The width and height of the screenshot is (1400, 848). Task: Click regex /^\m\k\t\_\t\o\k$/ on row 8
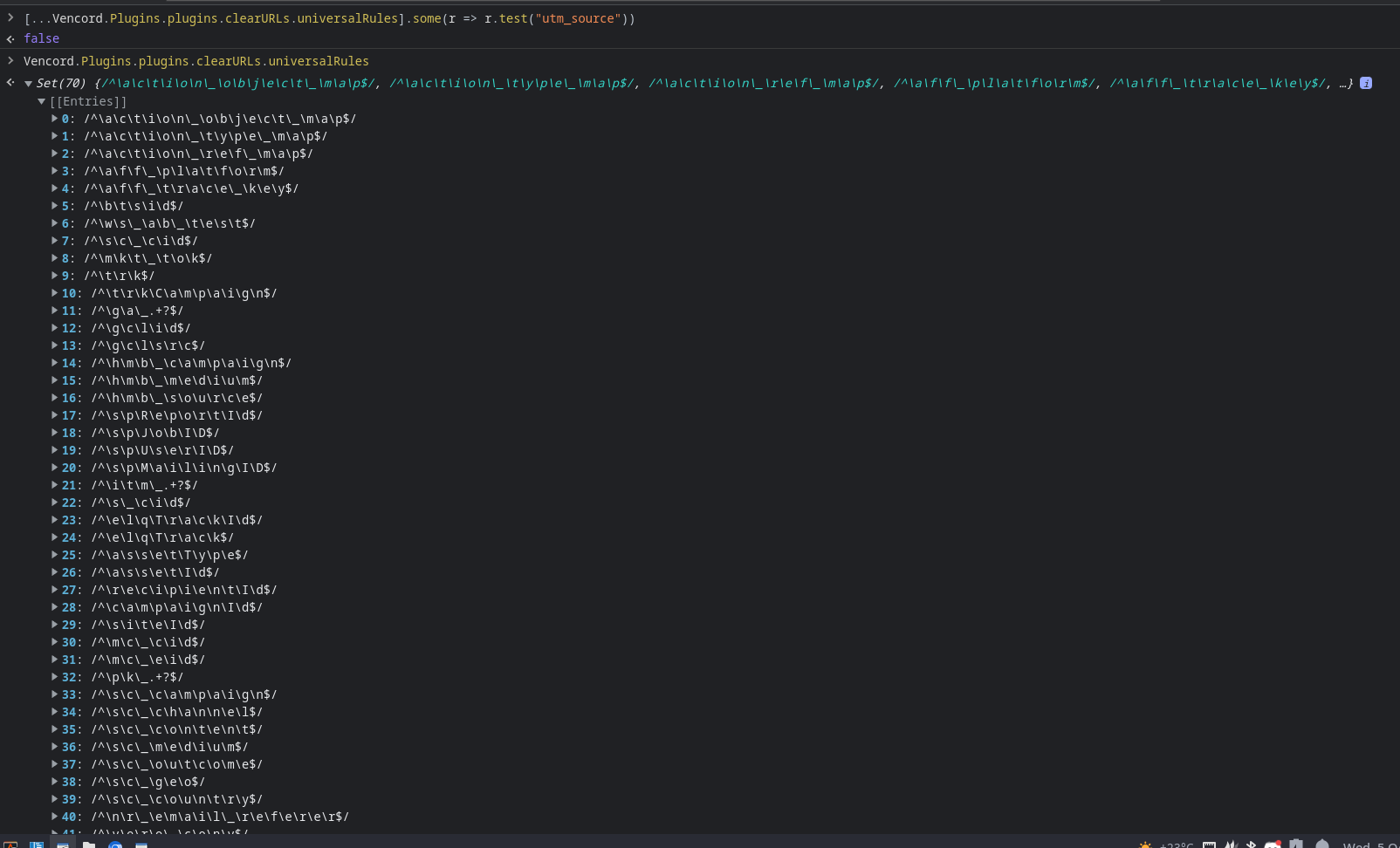[x=148, y=258]
